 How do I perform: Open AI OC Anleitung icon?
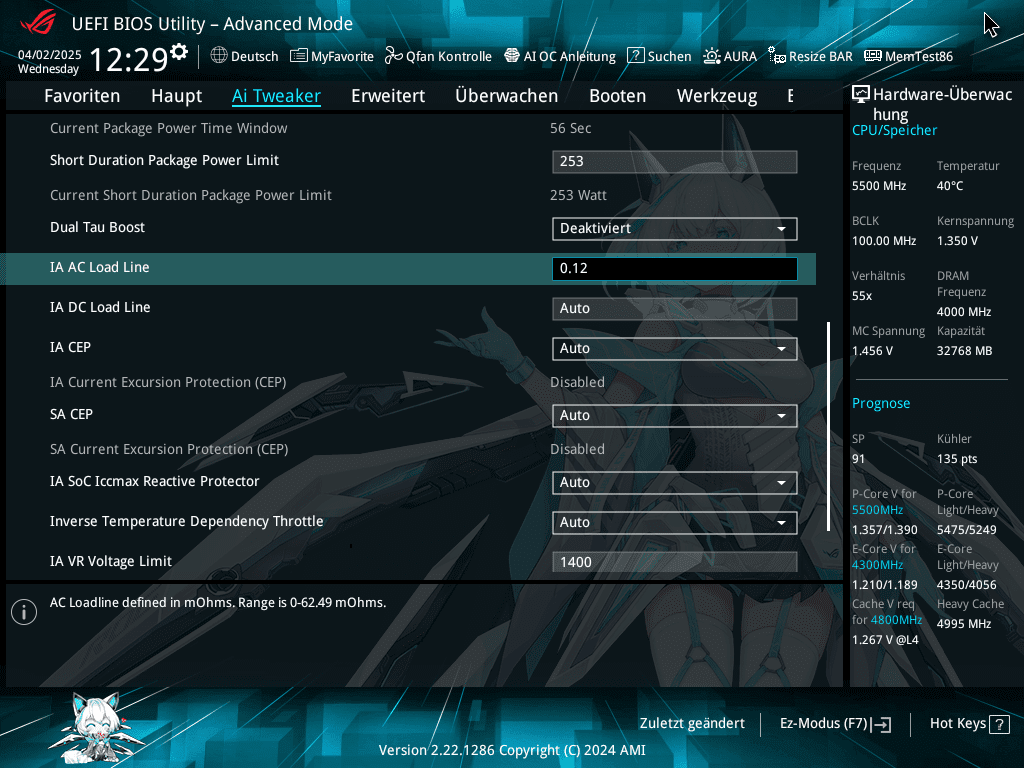512,56
